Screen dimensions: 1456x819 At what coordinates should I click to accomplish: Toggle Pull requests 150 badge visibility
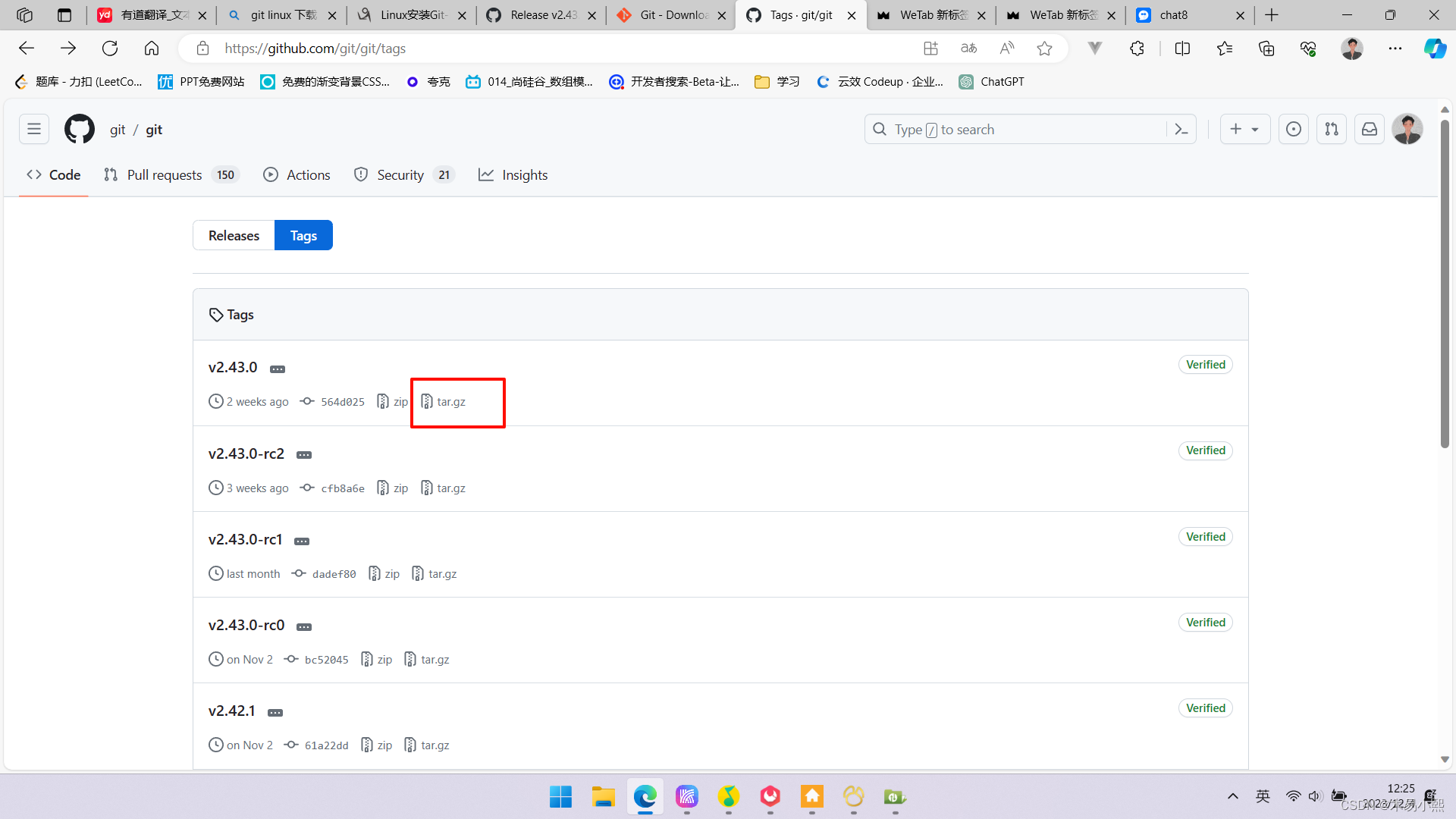coord(225,175)
